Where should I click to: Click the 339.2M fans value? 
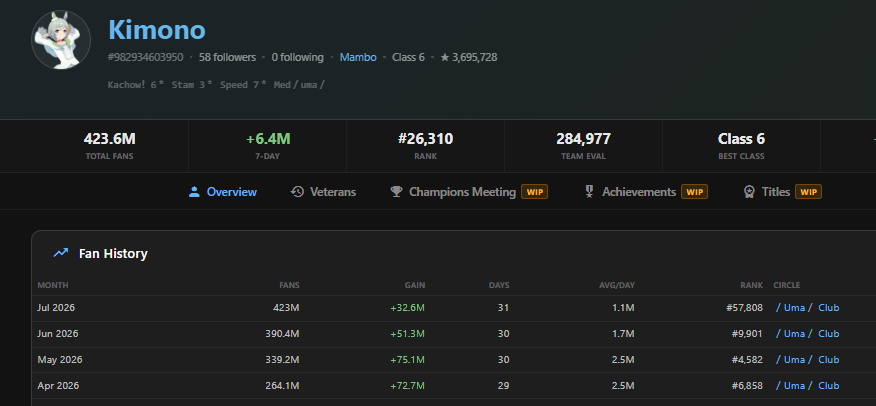(x=282, y=360)
